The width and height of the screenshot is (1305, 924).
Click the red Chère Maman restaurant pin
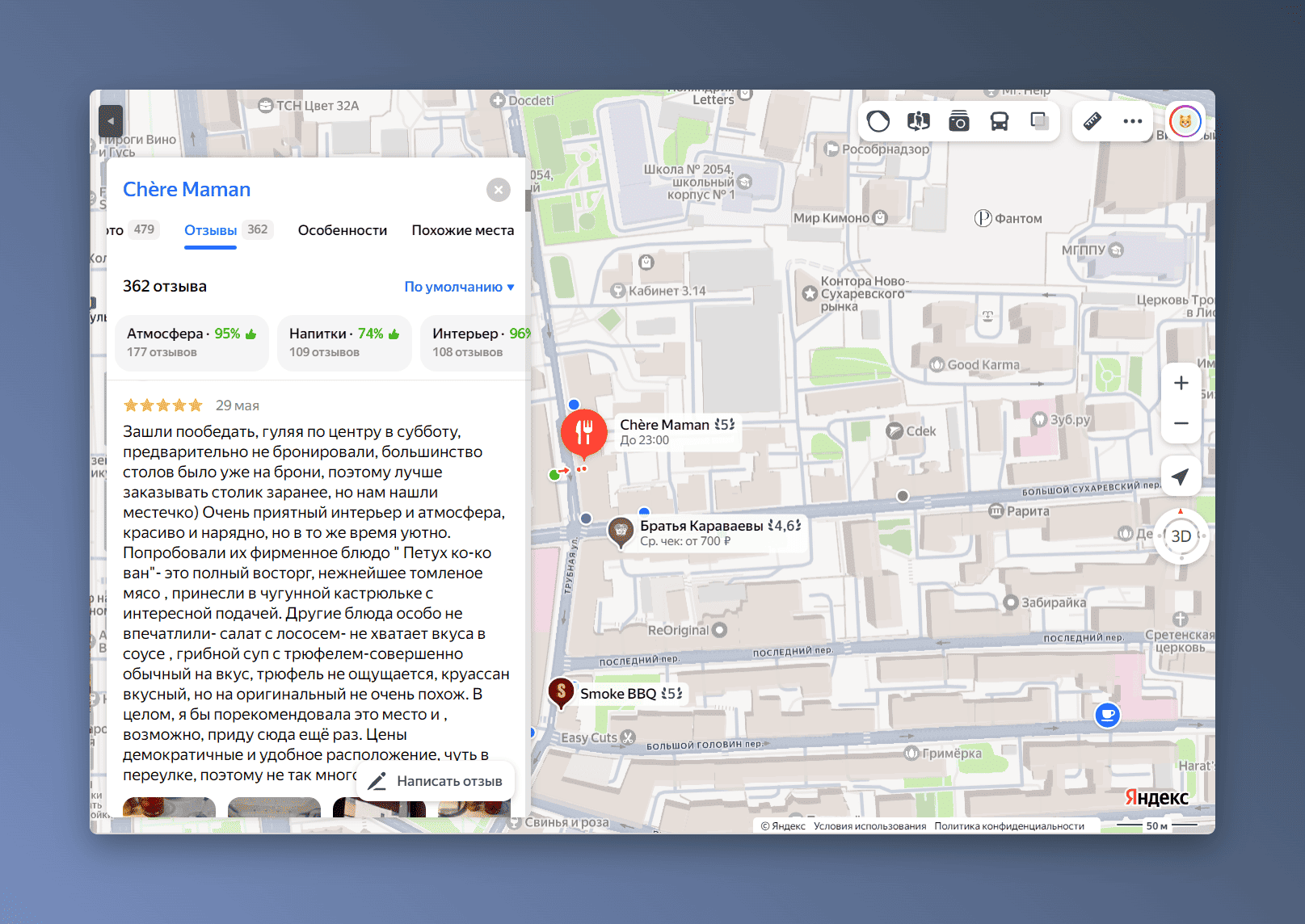[584, 434]
